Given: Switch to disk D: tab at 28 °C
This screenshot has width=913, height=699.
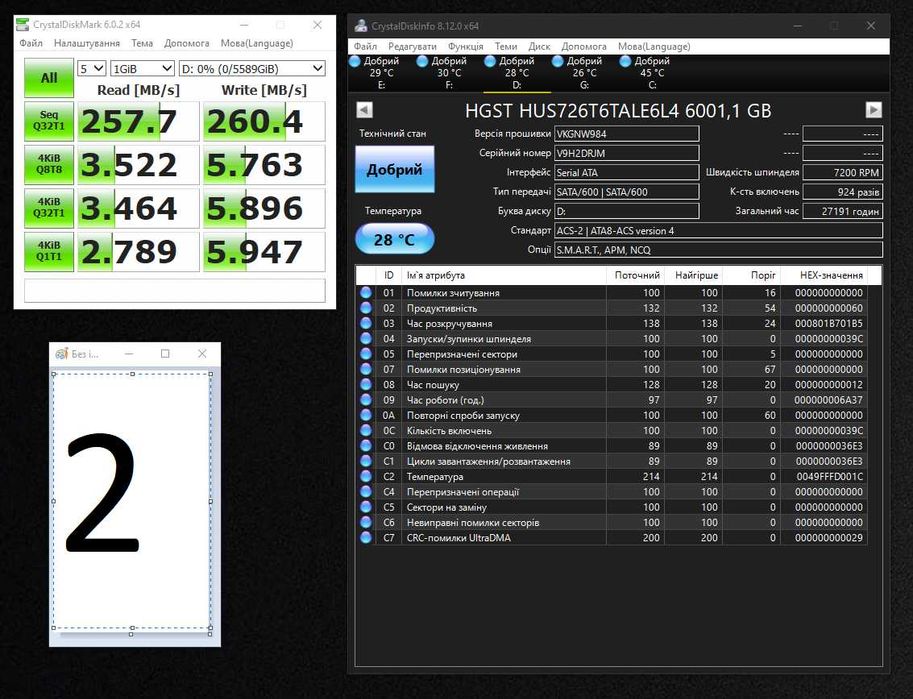Looking at the screenshot, I should click(516, 73).
